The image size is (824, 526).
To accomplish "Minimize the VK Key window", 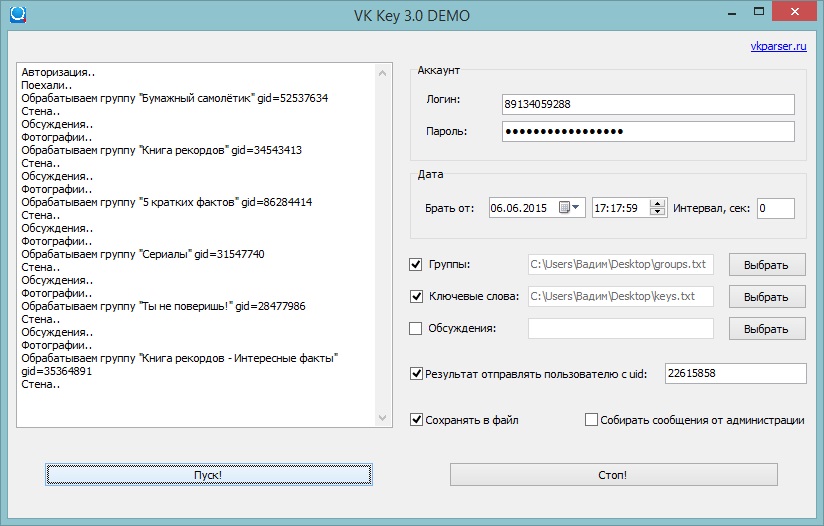I will pyautogui.click(x=732, y=12).
